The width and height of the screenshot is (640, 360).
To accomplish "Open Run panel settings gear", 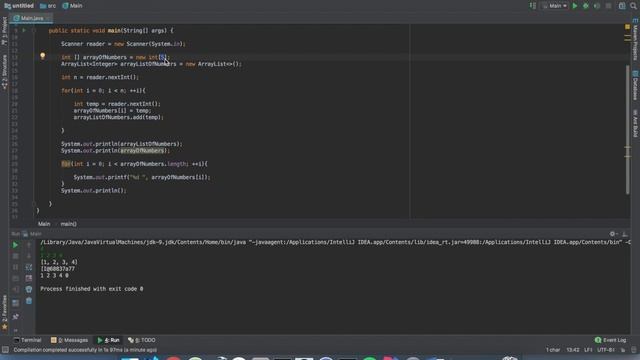I will [x=613, y=234].
